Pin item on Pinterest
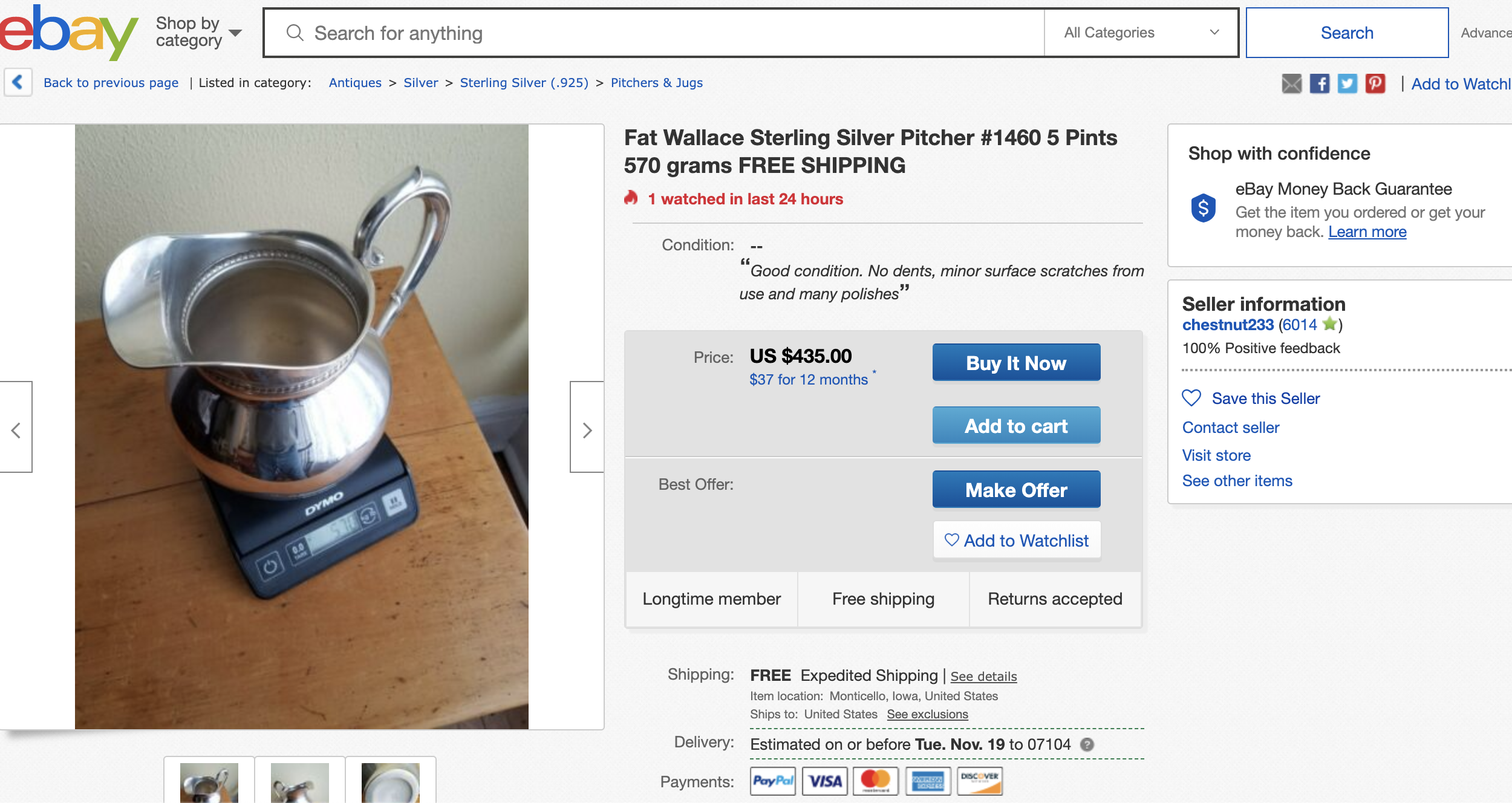The image size is (1512, 803). [1375, 83]
